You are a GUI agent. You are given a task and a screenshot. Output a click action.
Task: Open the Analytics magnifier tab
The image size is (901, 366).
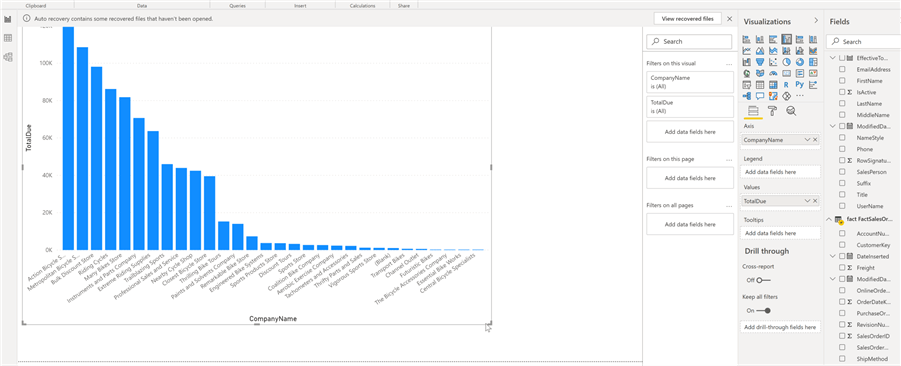(x=791, y=111)
